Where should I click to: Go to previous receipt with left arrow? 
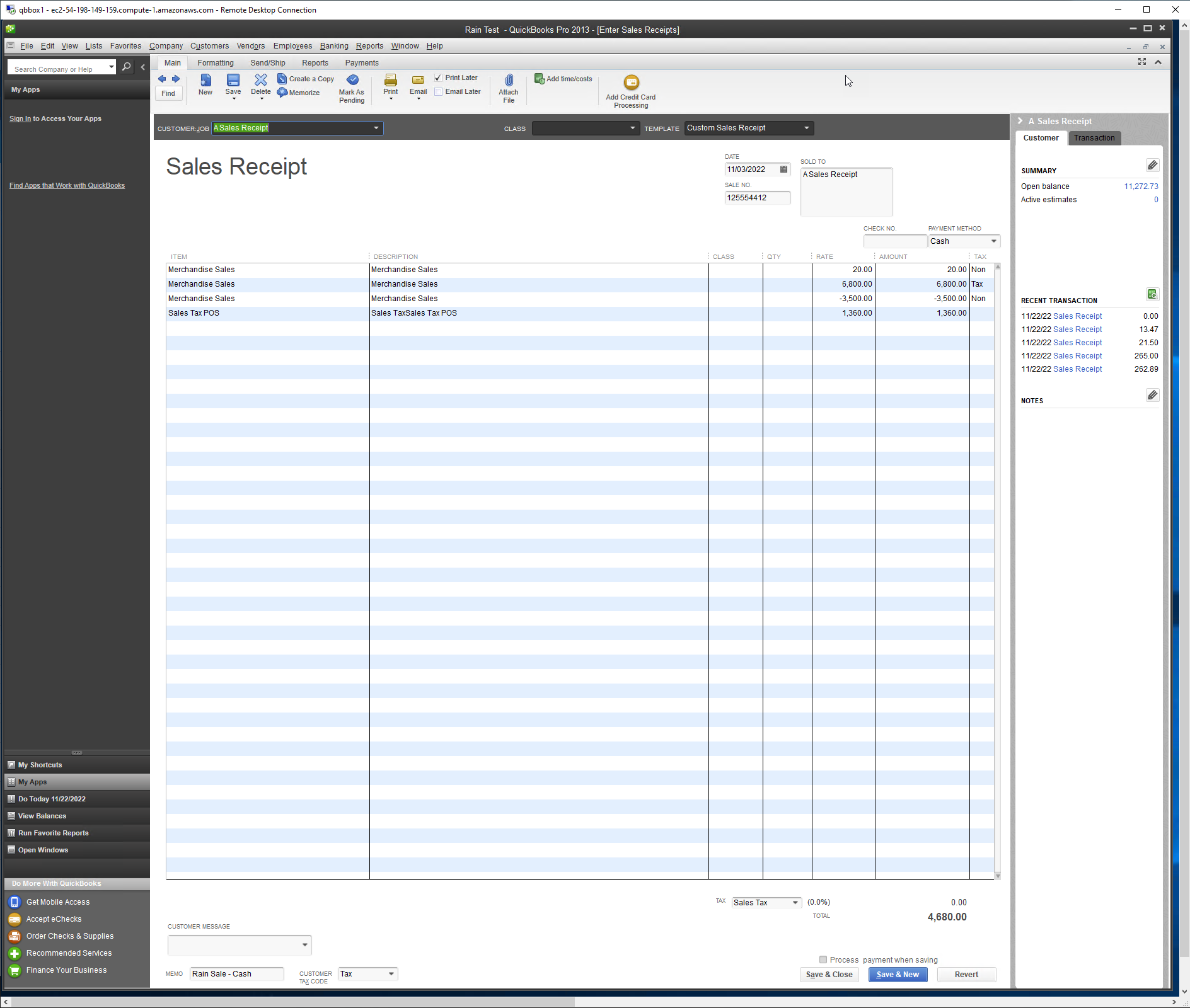[x=162, y=79]
